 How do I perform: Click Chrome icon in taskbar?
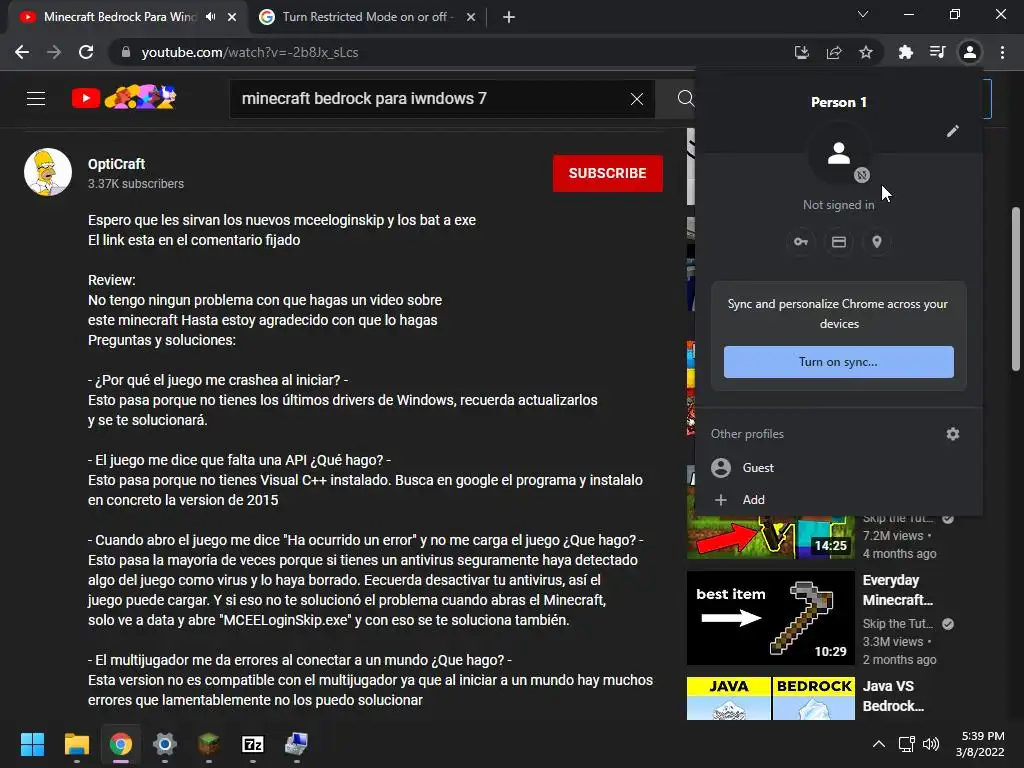click(121, 744)
